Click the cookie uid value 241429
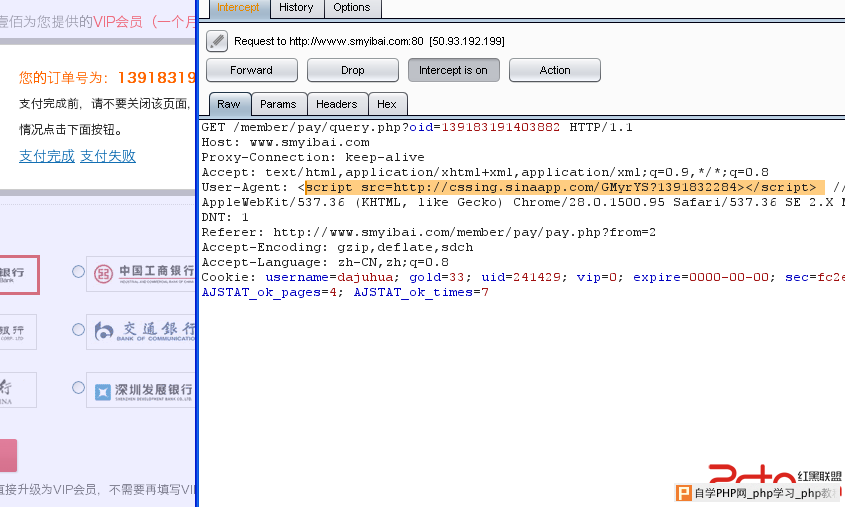Screen dimensions: 845x507 (x=536, y=277)
